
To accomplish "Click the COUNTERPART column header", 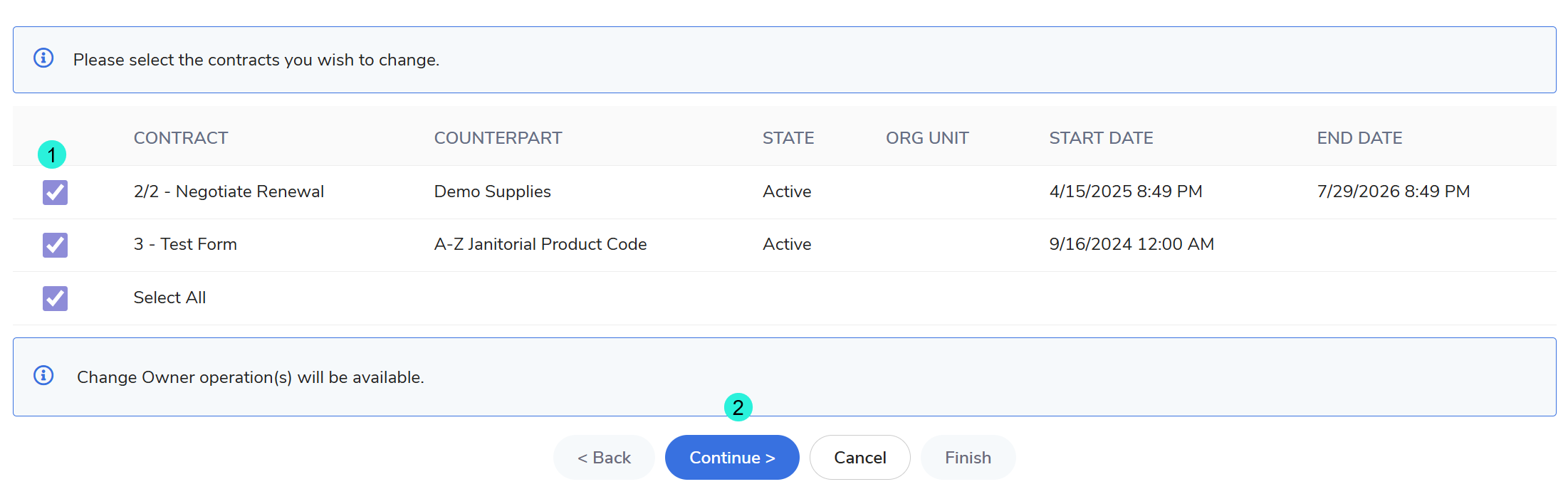I will click(498, 138).
